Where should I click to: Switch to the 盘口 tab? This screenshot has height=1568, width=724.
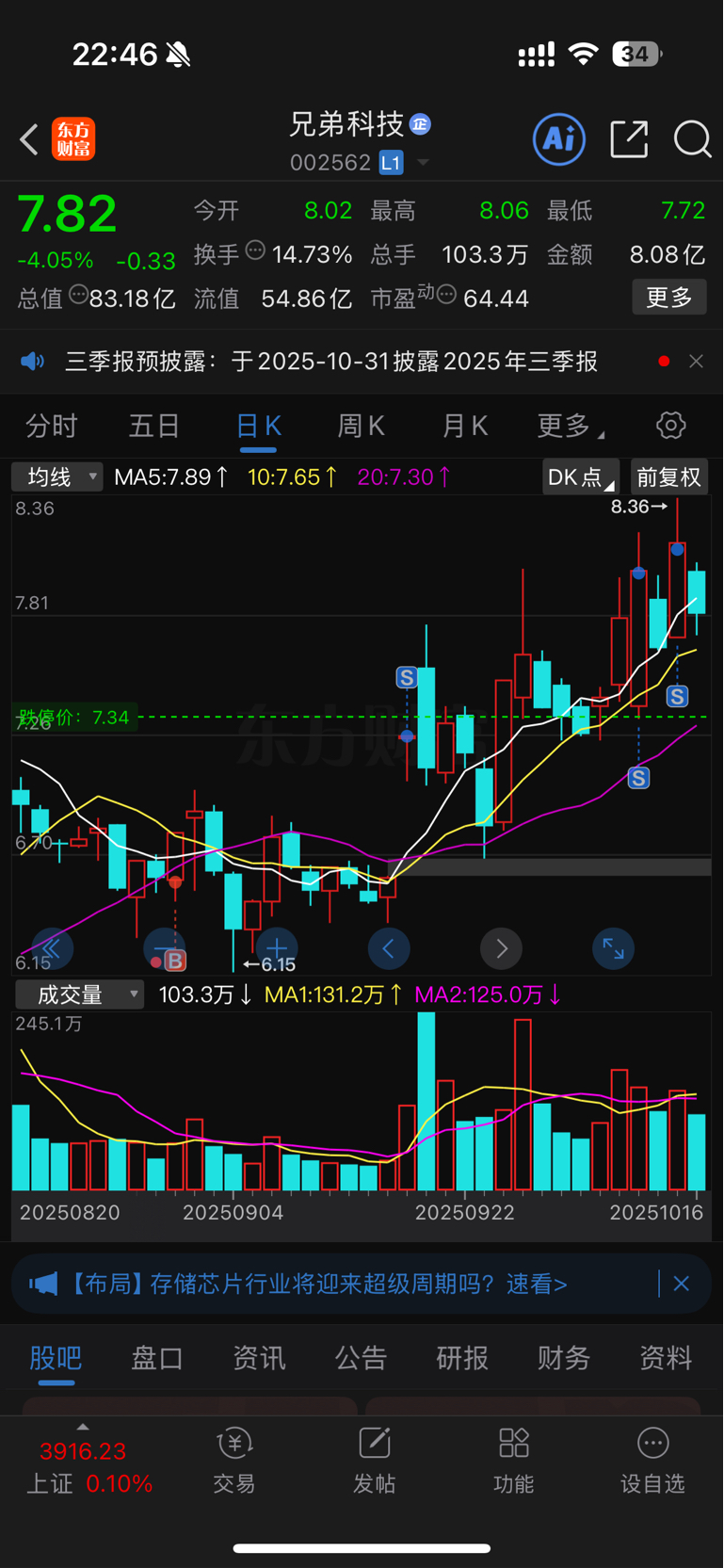pos(157,1358)
